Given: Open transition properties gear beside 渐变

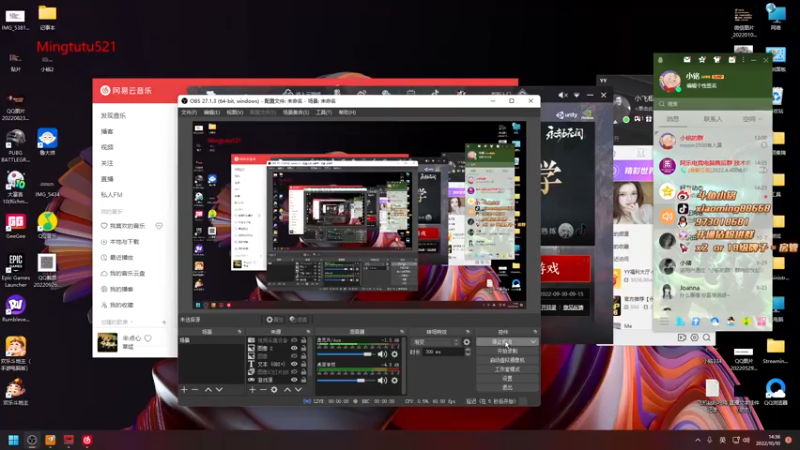Looking at the screenshot, I should click(x=466, y=342).
